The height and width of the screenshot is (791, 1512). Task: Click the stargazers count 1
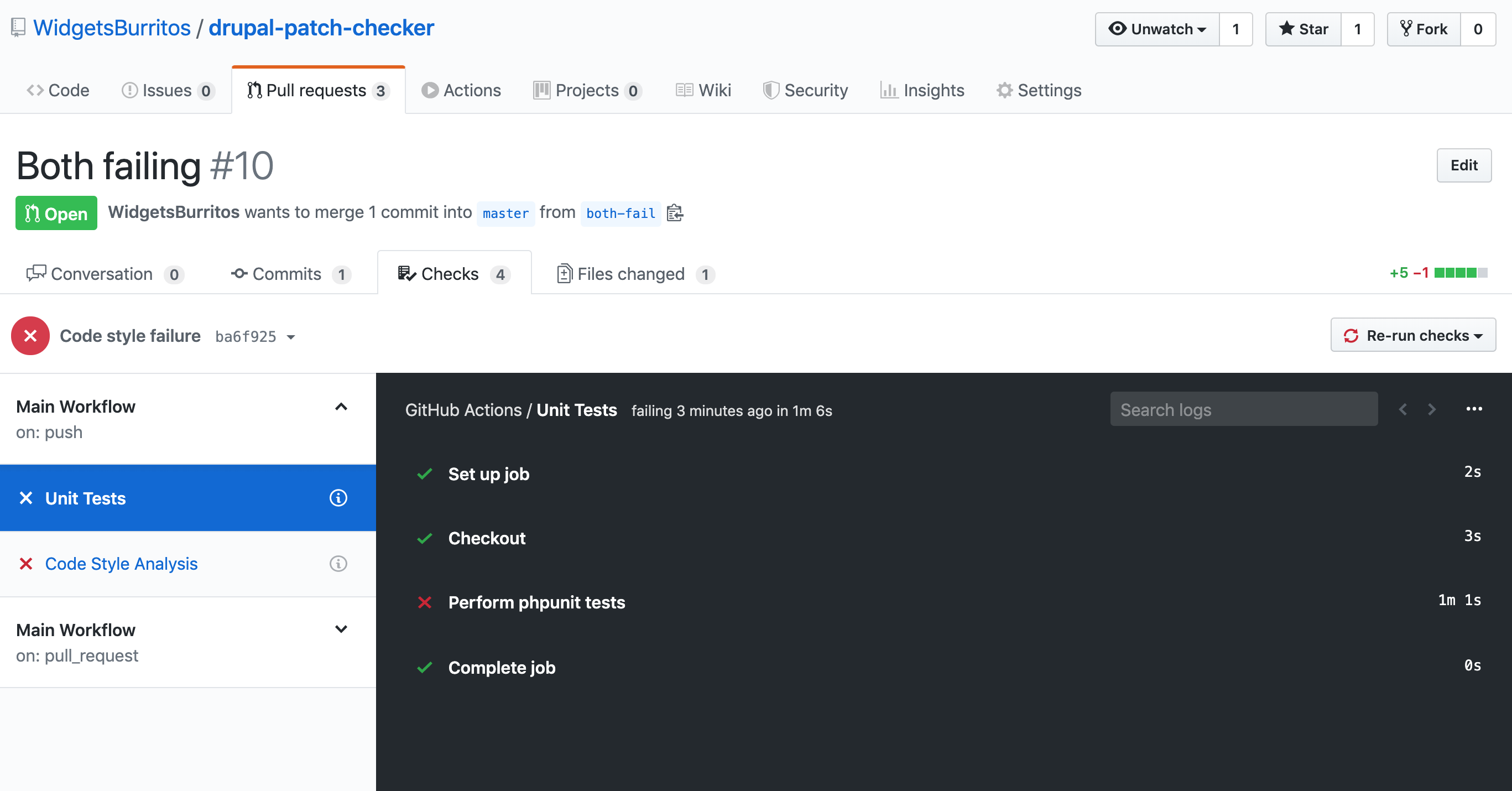(1358, 29)
